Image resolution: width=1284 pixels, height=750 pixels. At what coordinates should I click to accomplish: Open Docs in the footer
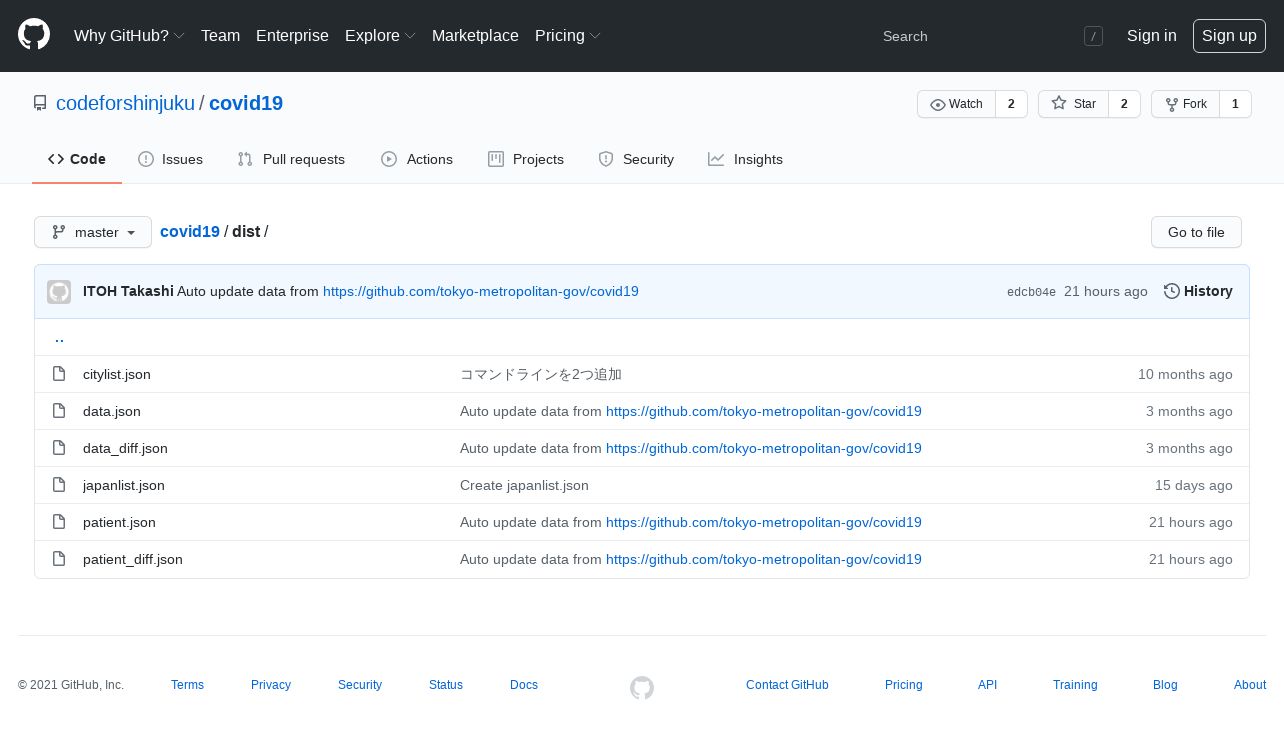click(x=524, y=685)
